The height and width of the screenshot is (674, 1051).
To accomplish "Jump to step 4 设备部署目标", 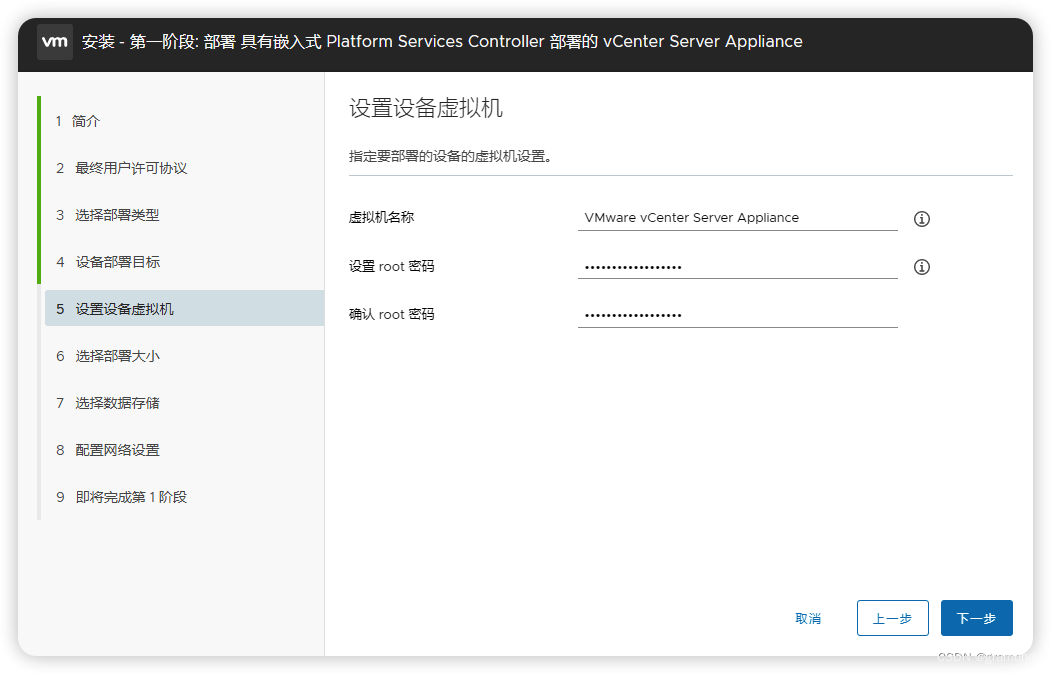I will pos(108,262).
